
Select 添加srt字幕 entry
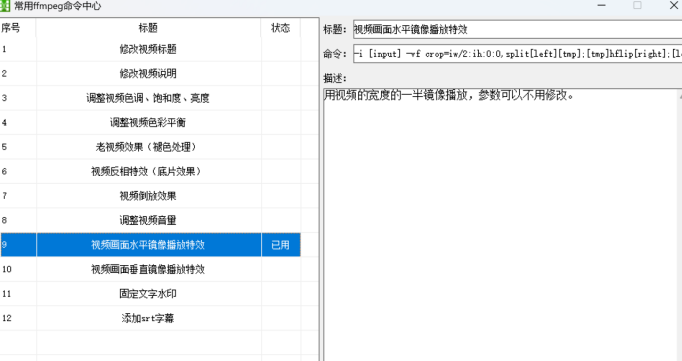(x=150, y=318)
